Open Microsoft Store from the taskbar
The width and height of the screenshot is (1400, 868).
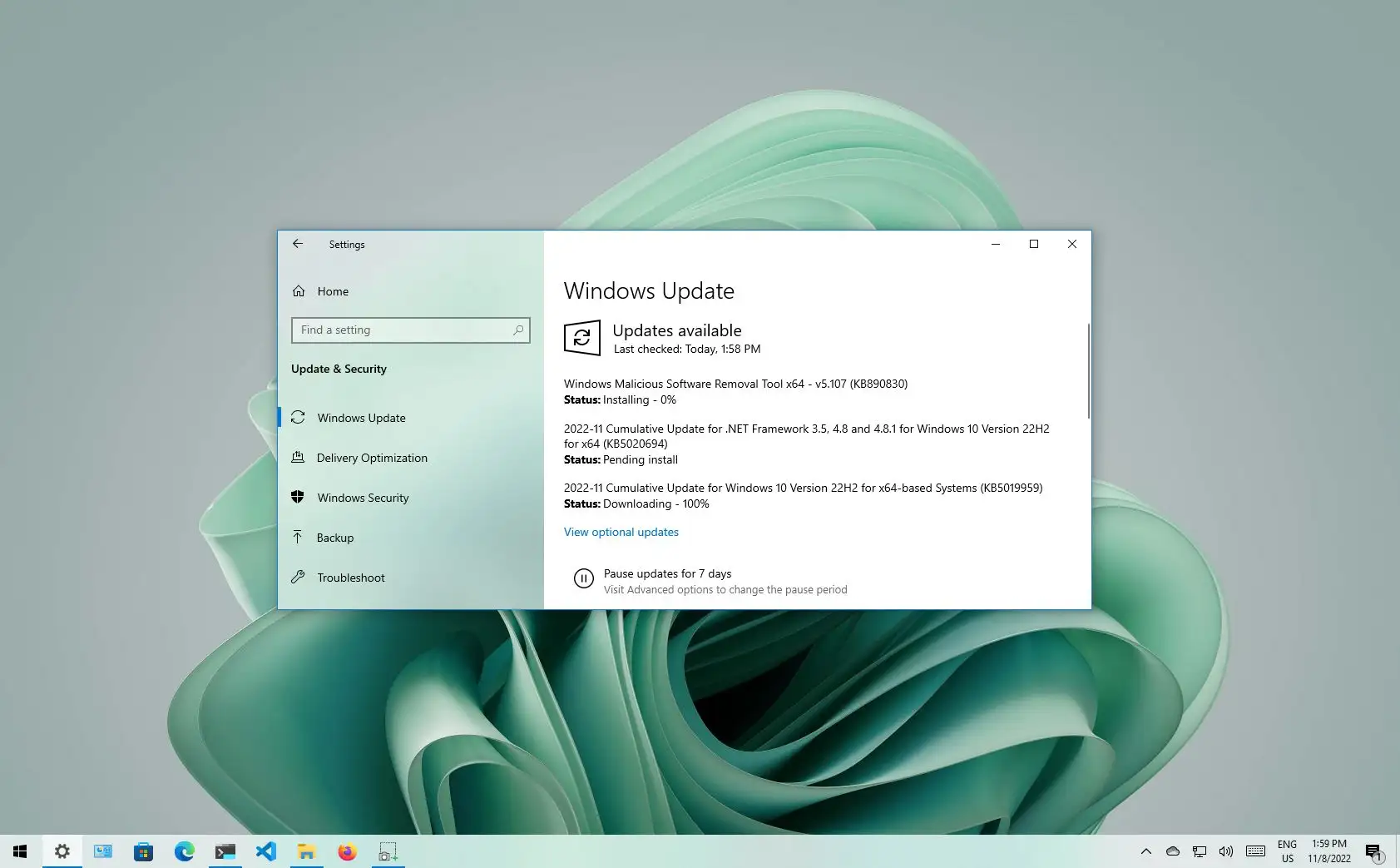point(143,851)
